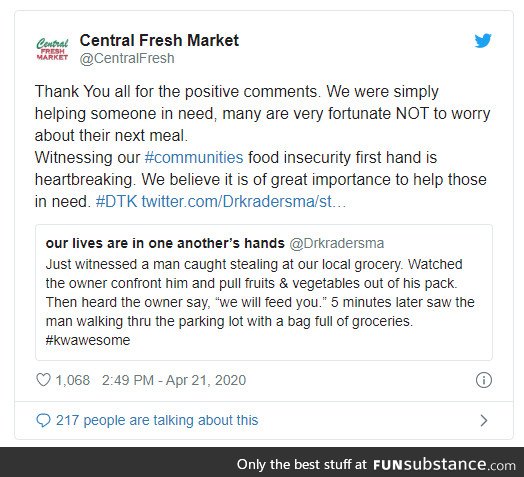Open the quoted tweet body text

260,302
